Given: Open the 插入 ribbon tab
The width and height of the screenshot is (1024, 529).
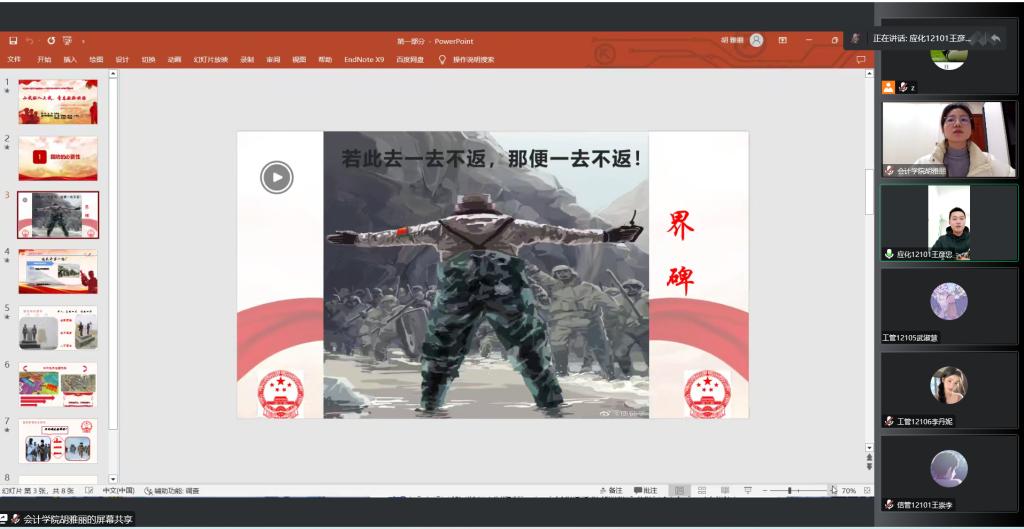Looking at the screenshot, I should click(x=70, y=60).
